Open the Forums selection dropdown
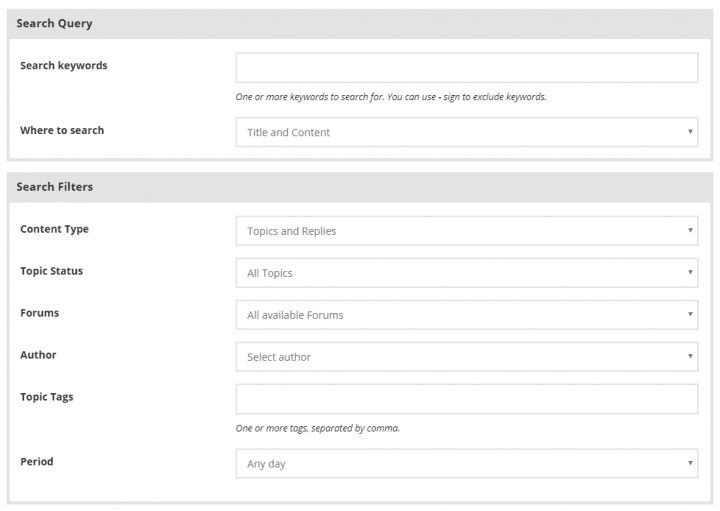Image resolution: width=720 pixels, height=511 pixels. (467, 315)
